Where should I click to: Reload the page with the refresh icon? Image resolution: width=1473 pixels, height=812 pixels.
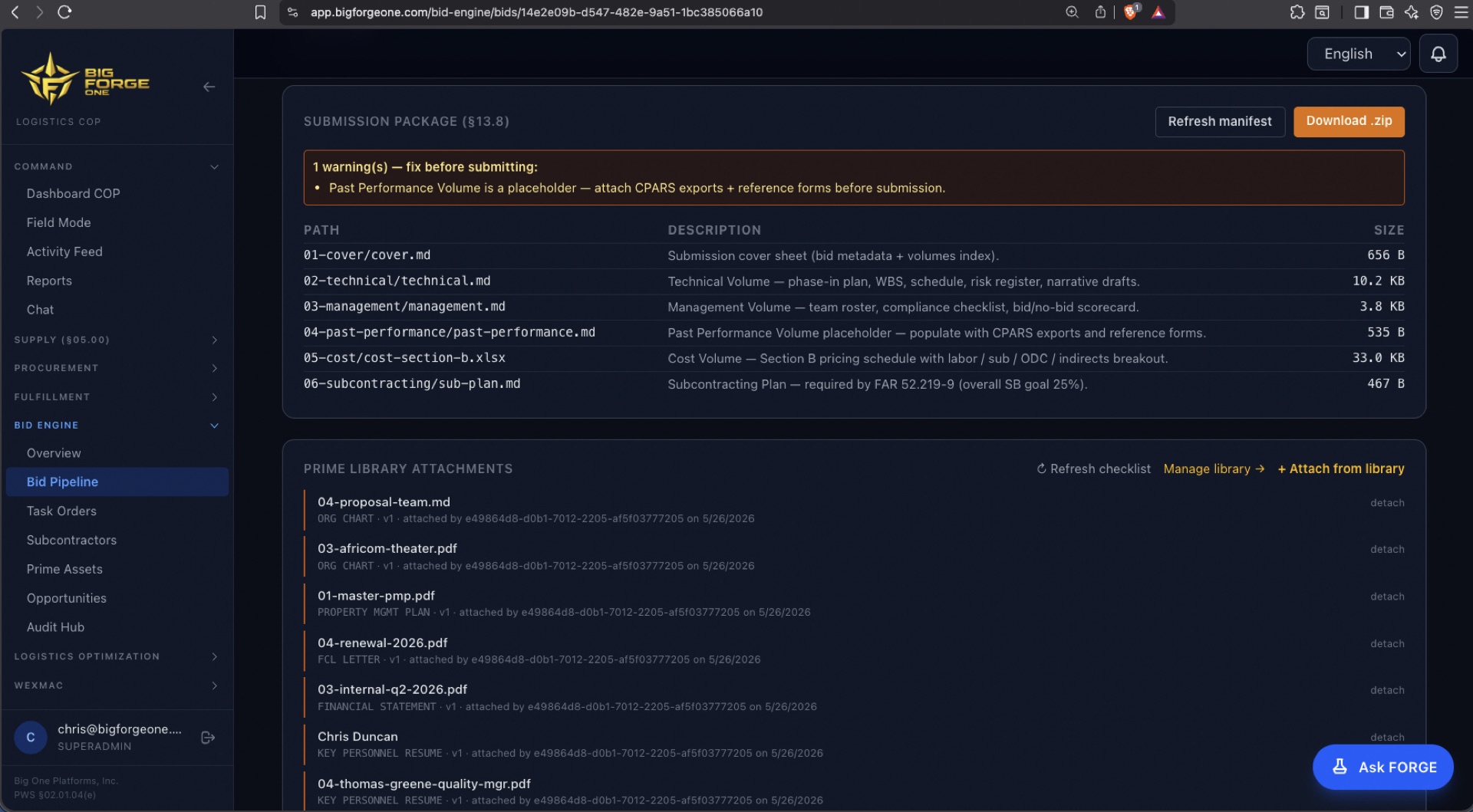pyautogui.click(x=65, y=12)
